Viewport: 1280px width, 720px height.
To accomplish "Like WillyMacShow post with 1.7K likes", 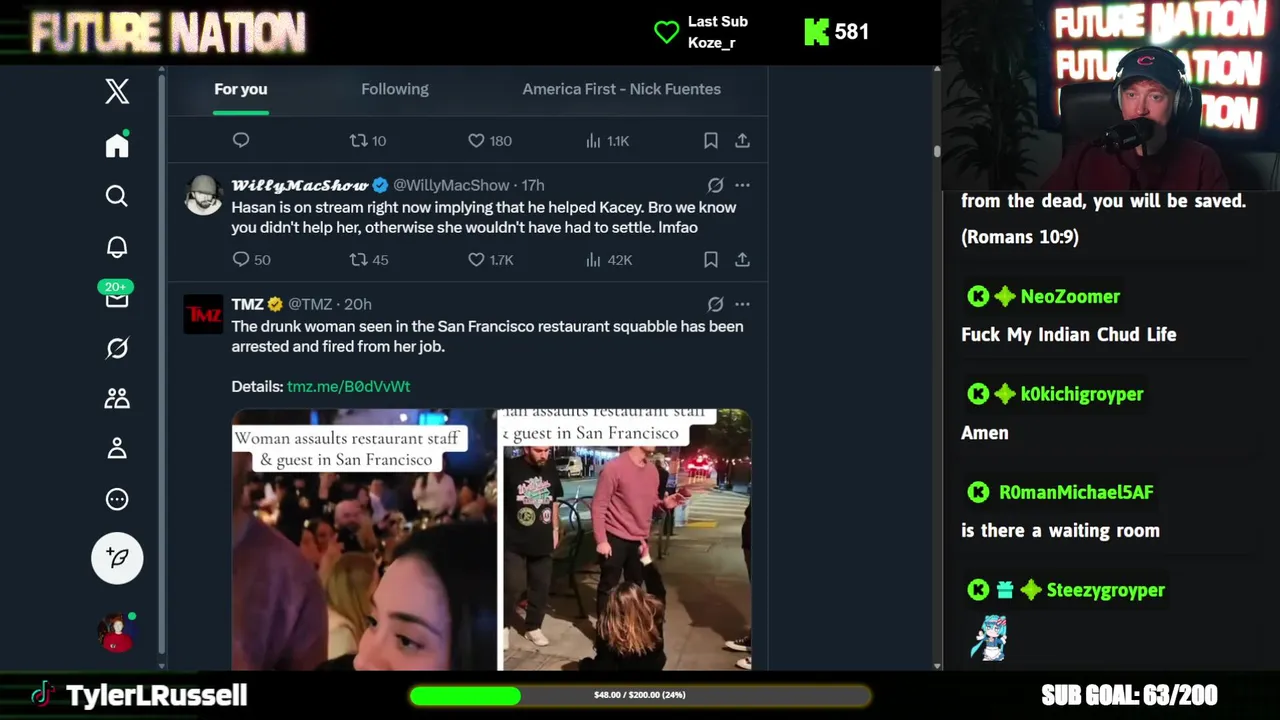I will (490, 260).
